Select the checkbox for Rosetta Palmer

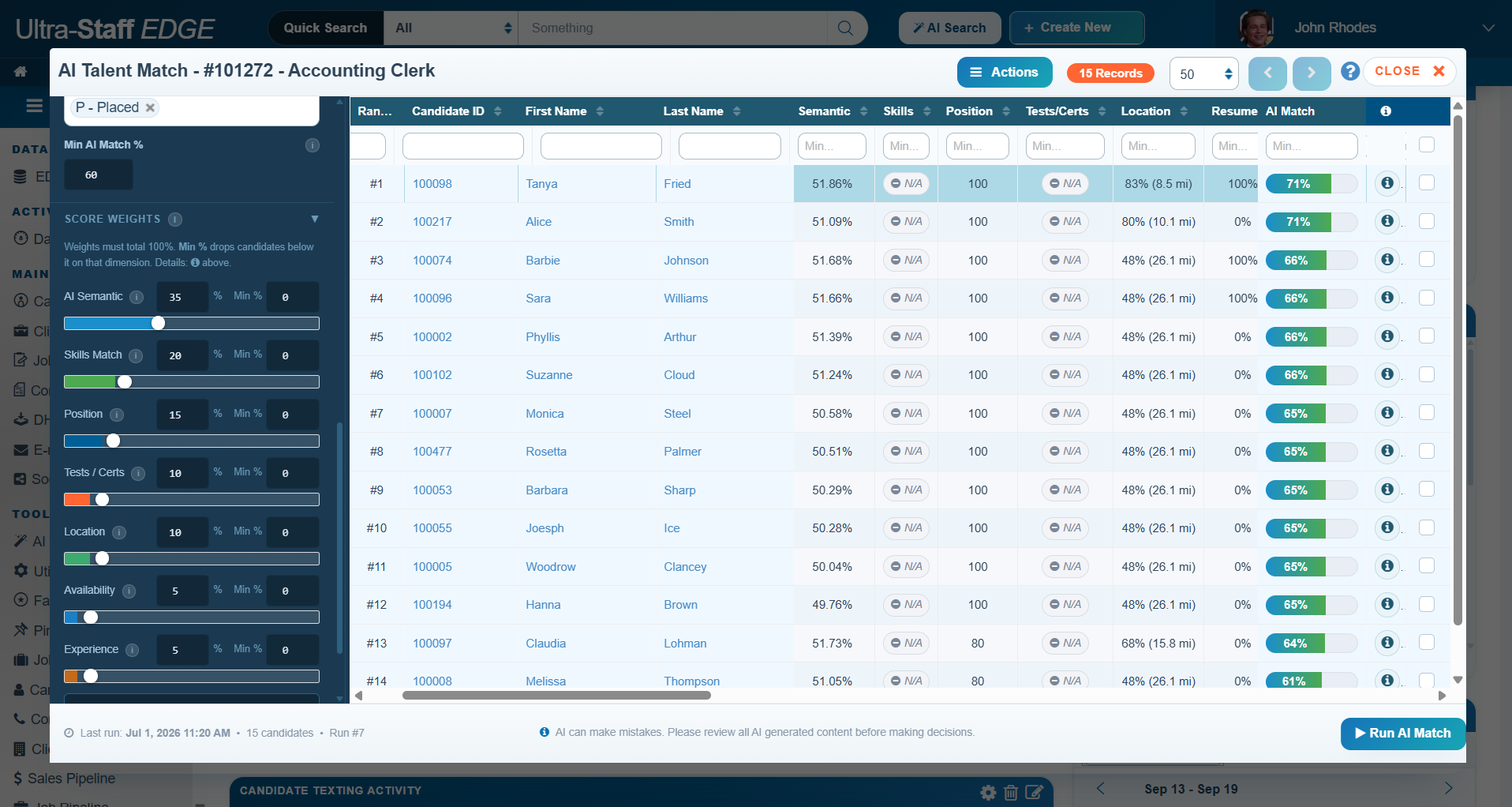[x=1427, y=451]
